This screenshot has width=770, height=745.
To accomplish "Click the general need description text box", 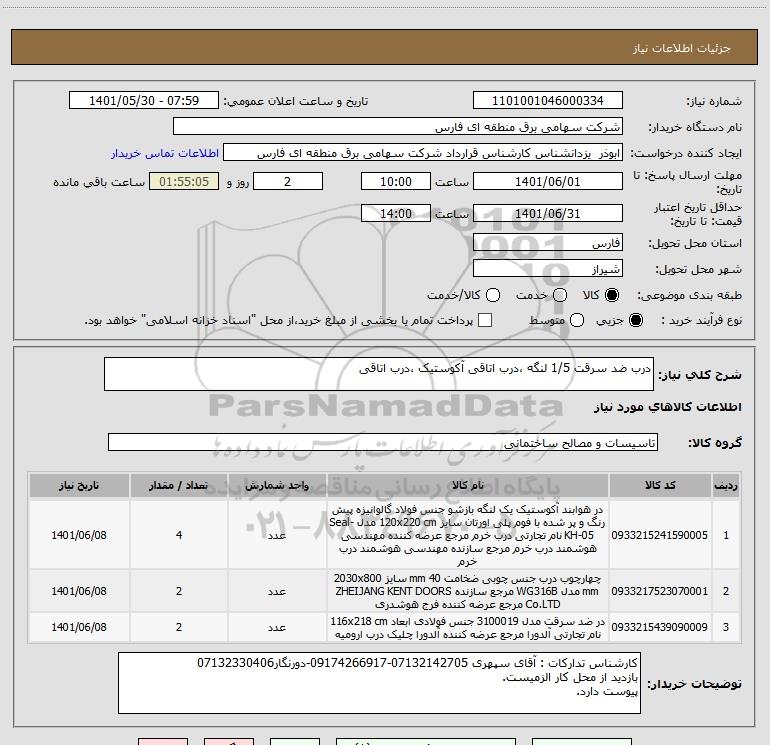I will point(379,374).
